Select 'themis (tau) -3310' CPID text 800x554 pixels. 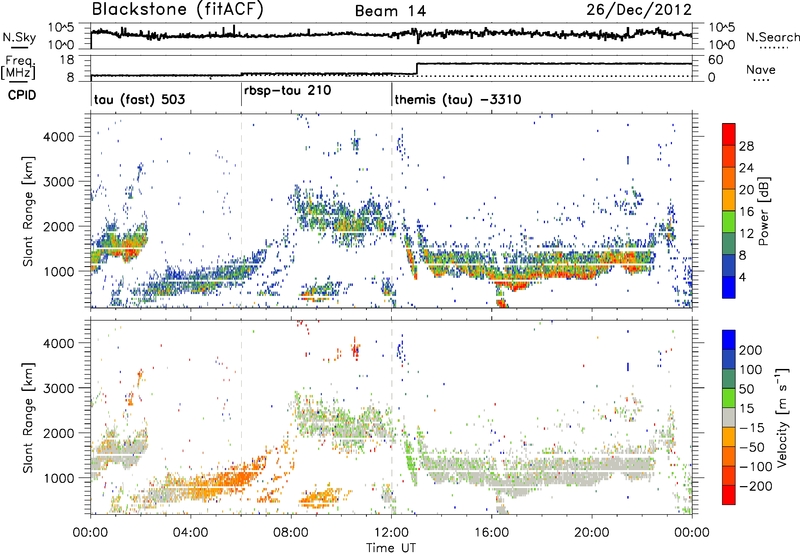coord(458,99)
